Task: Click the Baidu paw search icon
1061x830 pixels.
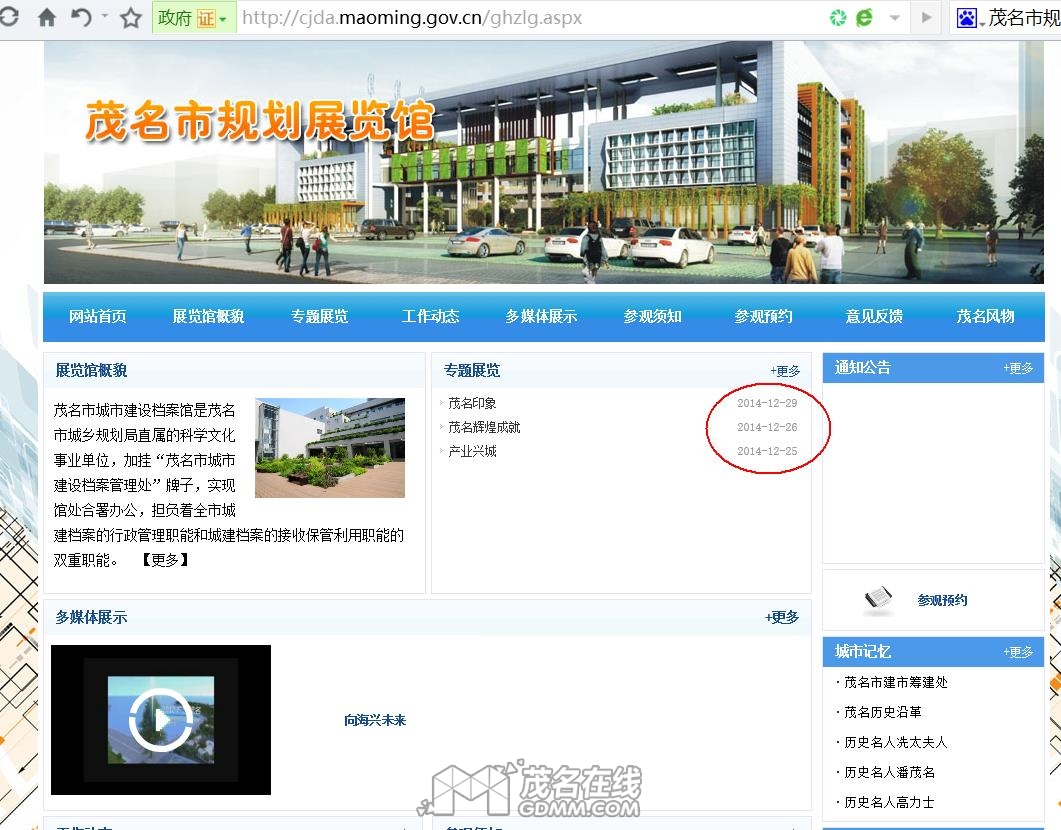Action: [x=966, y=18]
